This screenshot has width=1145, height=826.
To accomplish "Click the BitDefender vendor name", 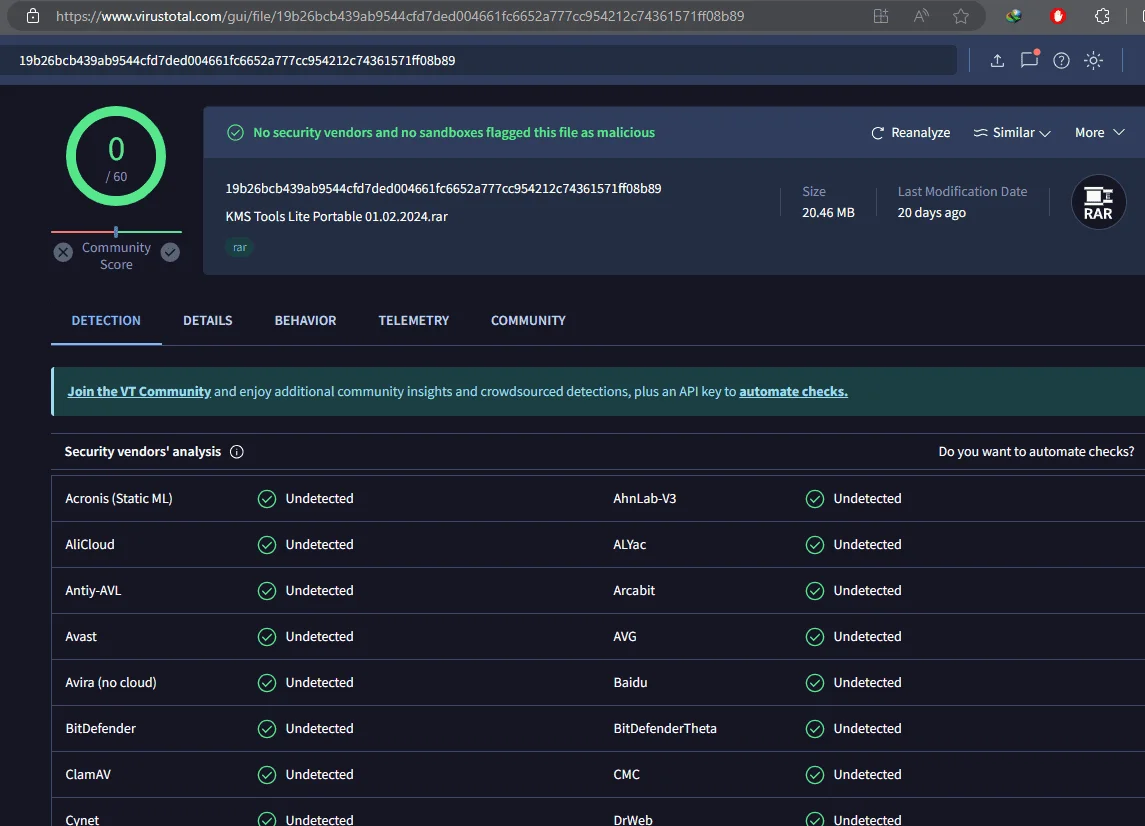I will pos(101,729).
